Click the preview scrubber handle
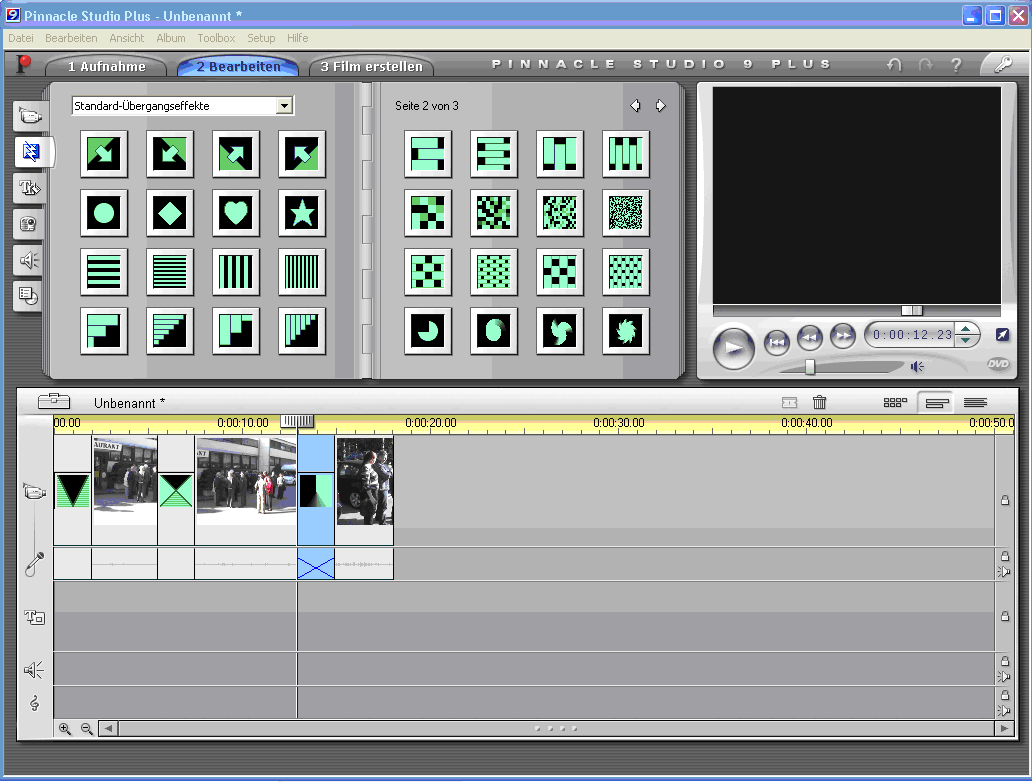The height and width of the screenshot is (782, 1032). [912, 311]
